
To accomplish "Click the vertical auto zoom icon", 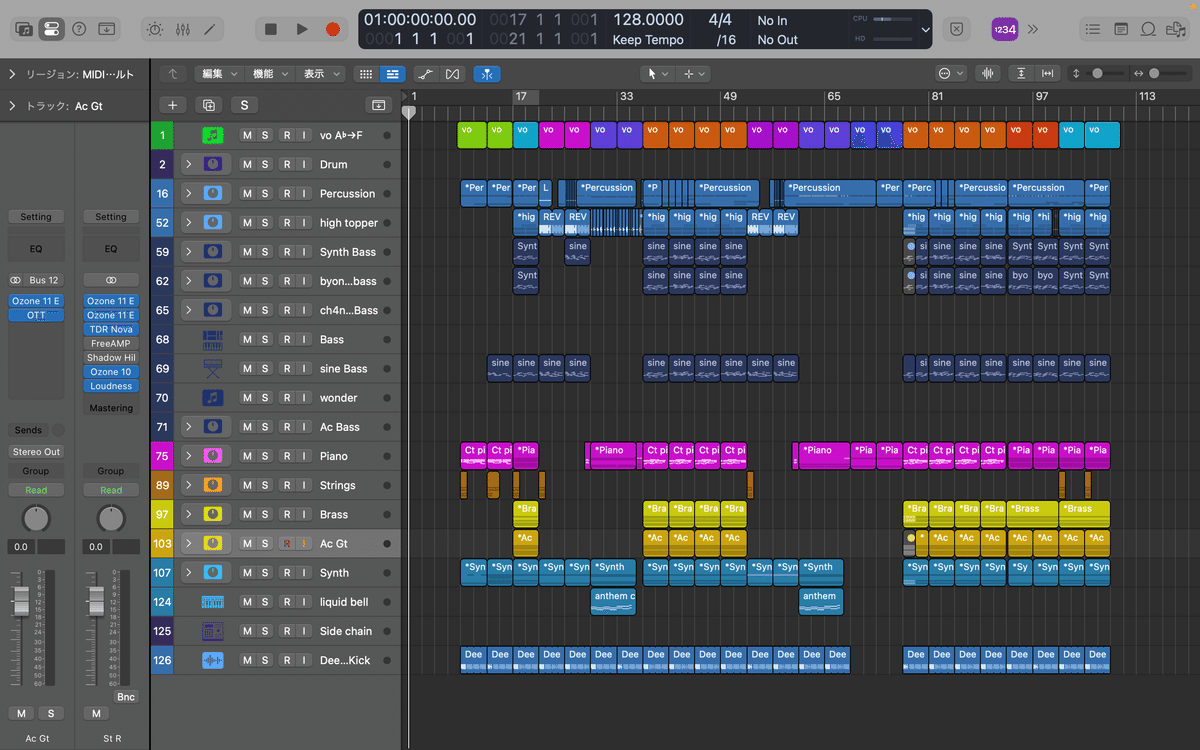I will point(1021,74).
